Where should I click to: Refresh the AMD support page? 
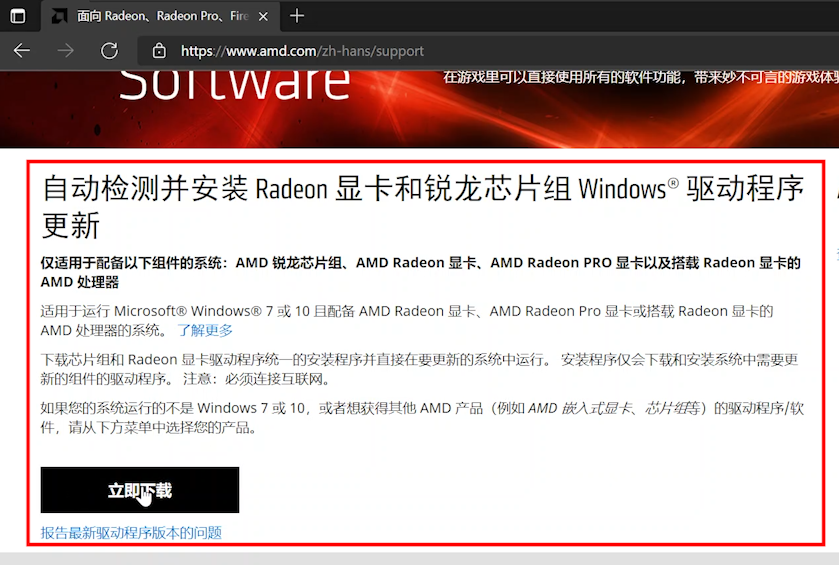110,51
